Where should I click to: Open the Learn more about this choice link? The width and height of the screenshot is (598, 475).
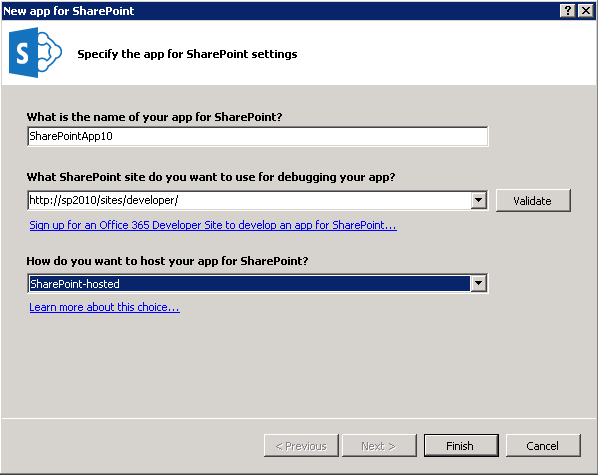click(x=104, y=307)
